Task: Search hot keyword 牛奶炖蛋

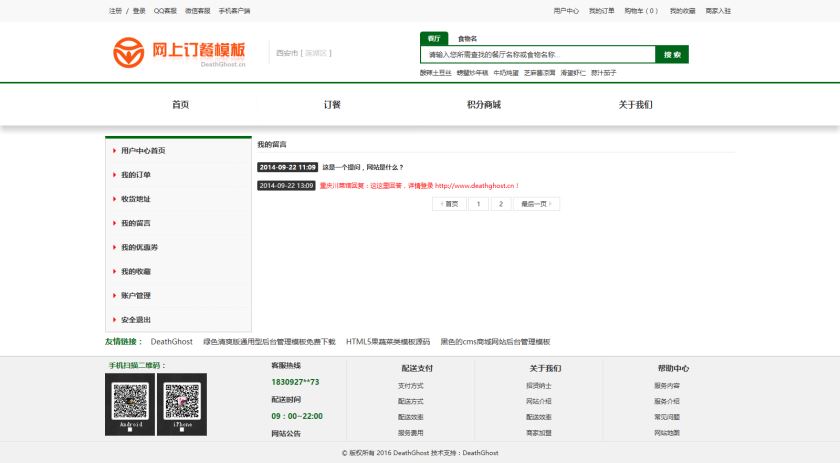Action: tap(506, 73)
